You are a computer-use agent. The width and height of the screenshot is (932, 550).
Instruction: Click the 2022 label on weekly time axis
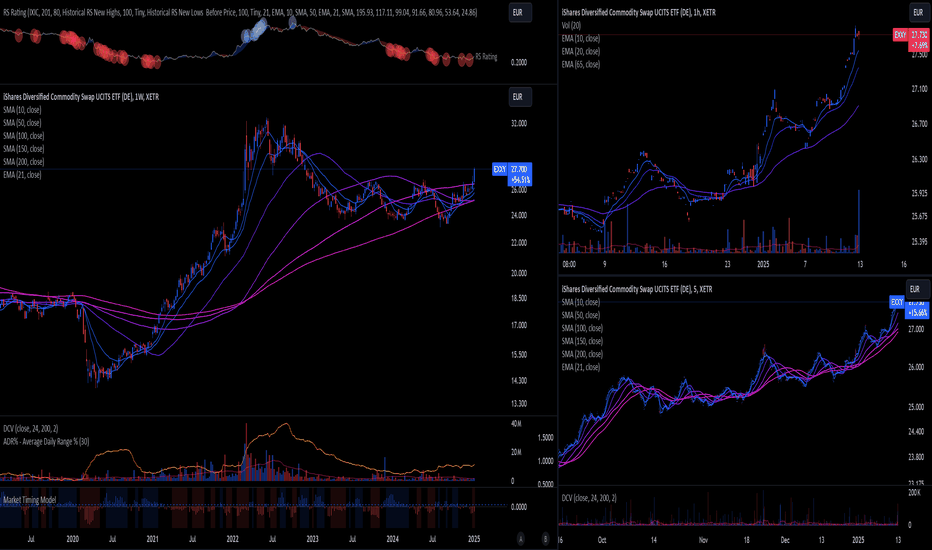pos(232,539)
